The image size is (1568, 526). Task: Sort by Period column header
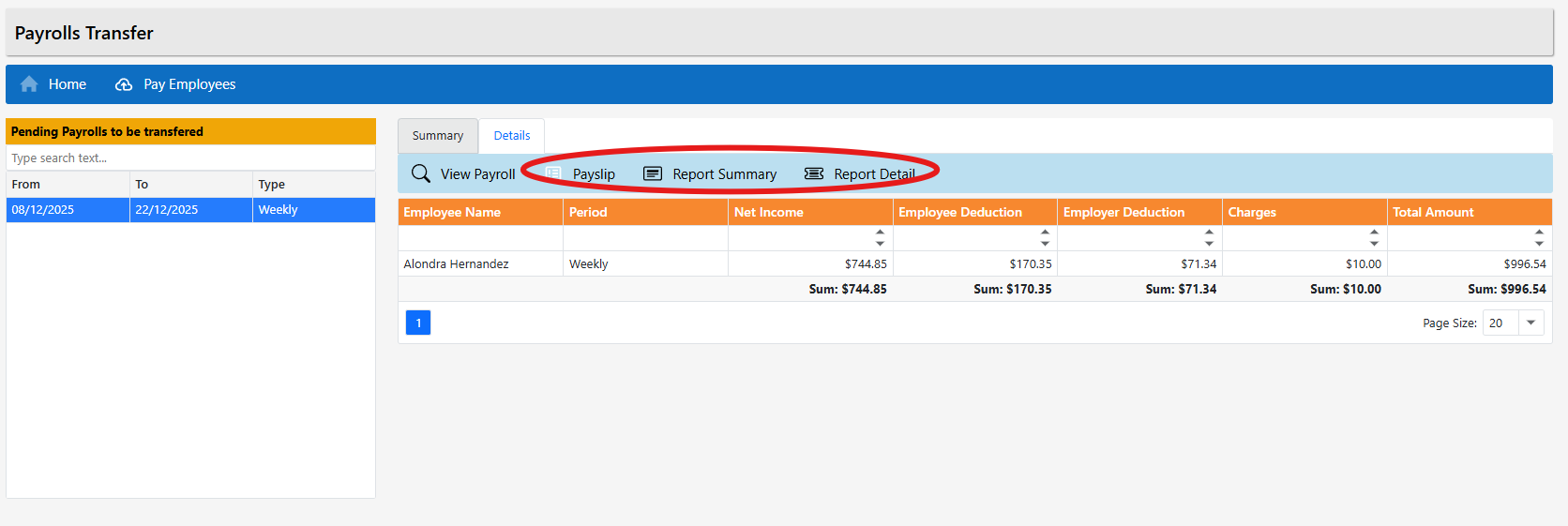coord(645,212)
